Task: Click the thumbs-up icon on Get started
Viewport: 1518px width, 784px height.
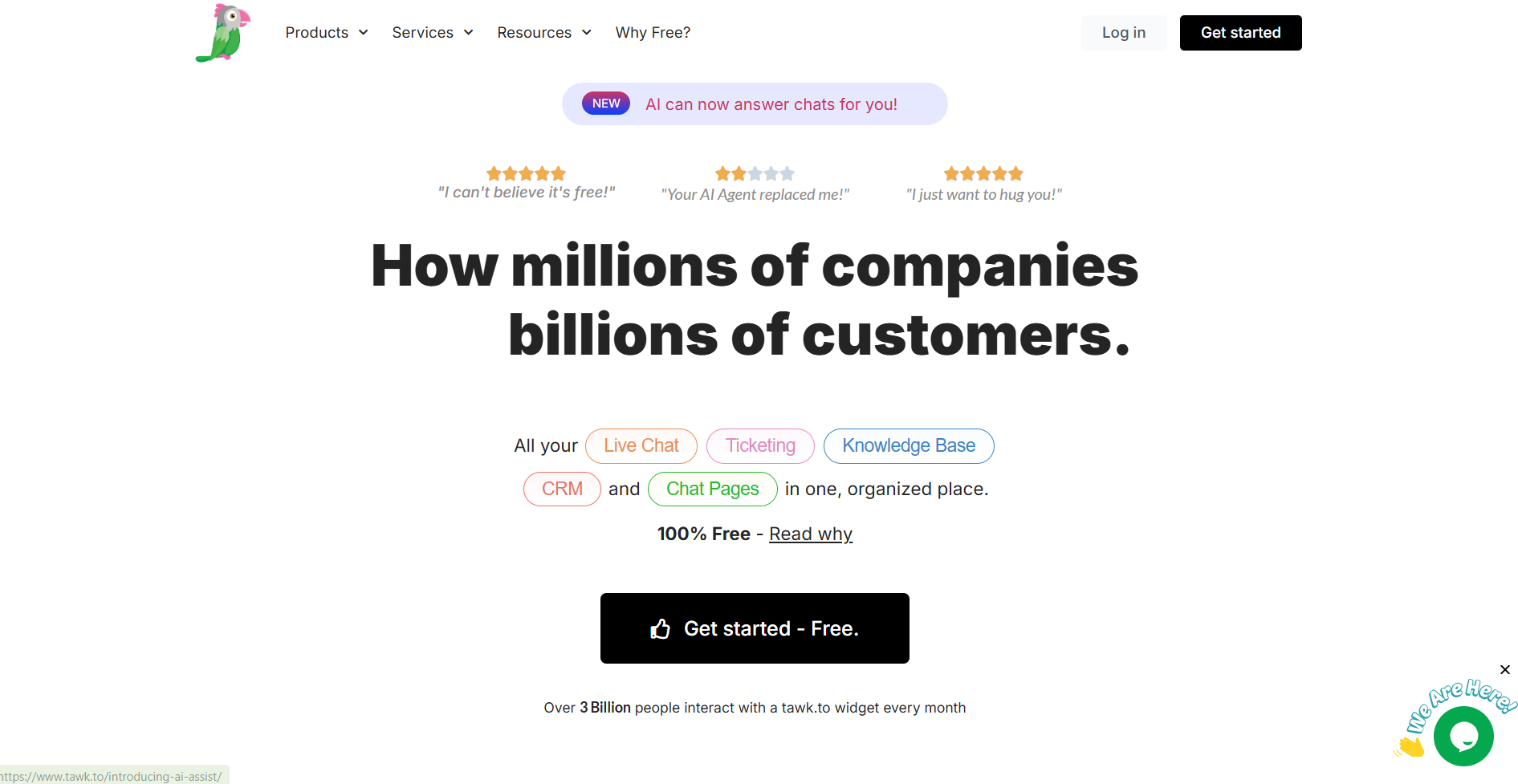Action: pyautogui.click(x=660, y=629)
